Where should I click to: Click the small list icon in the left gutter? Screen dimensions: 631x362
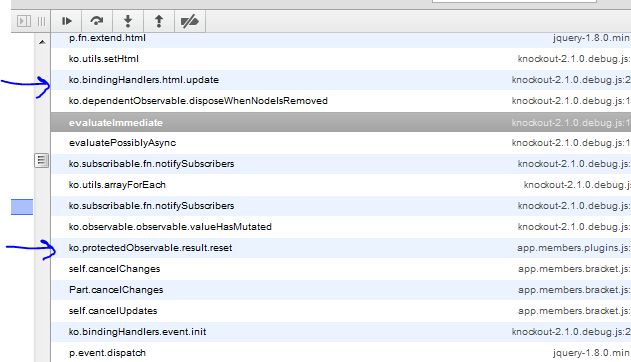point(41,160)
